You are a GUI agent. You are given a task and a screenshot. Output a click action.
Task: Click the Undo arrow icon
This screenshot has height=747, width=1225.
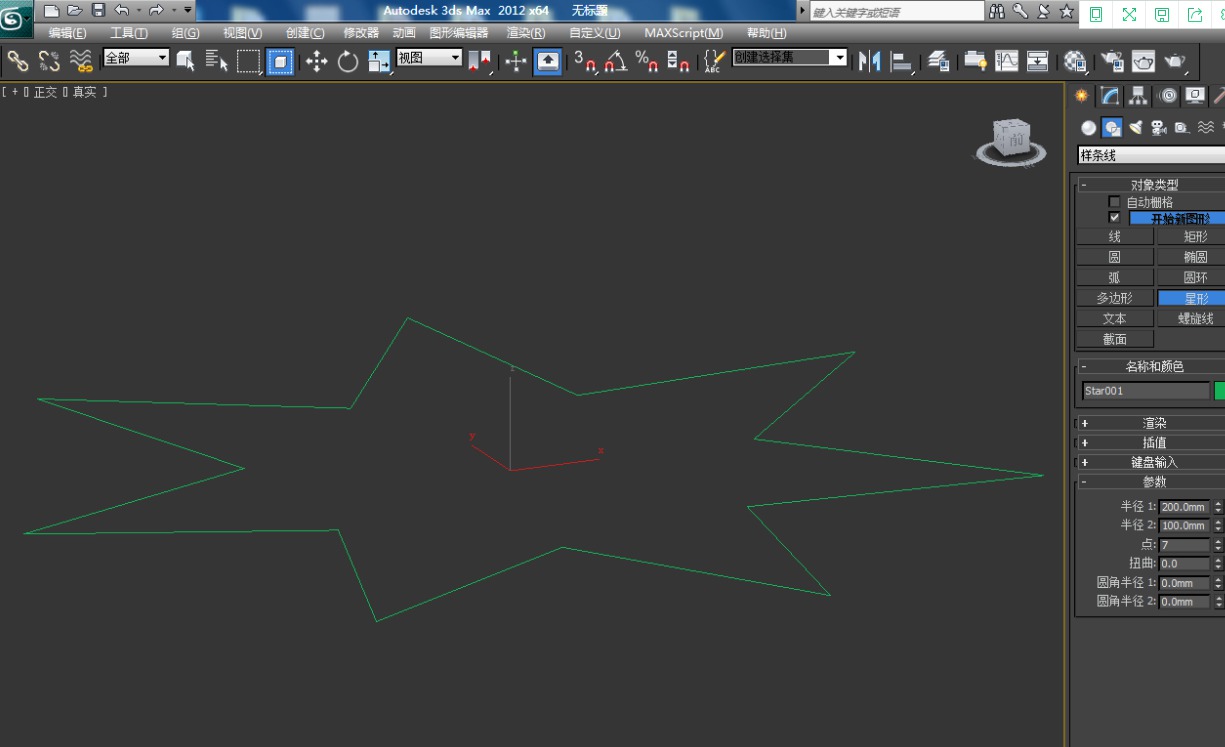click(121, 10)
